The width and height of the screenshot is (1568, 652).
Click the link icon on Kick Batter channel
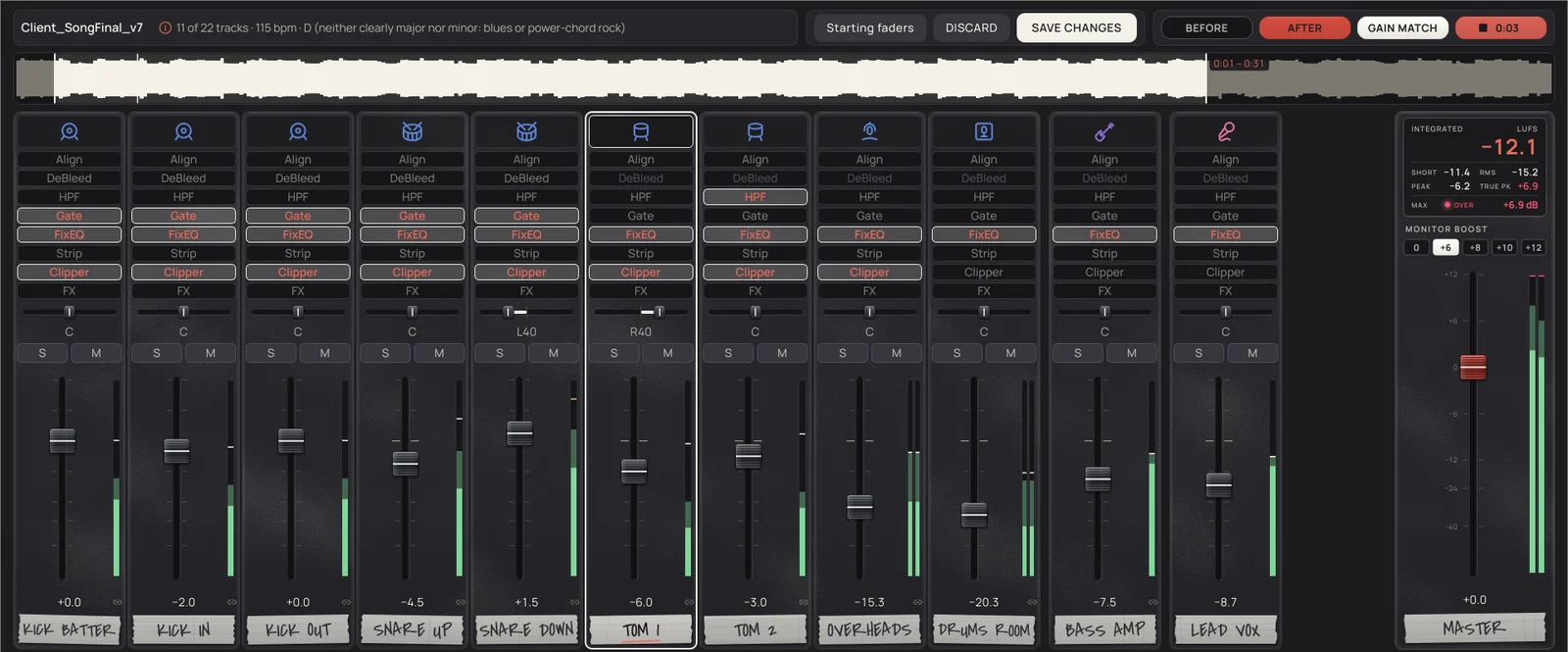click(x=118, y=602)
